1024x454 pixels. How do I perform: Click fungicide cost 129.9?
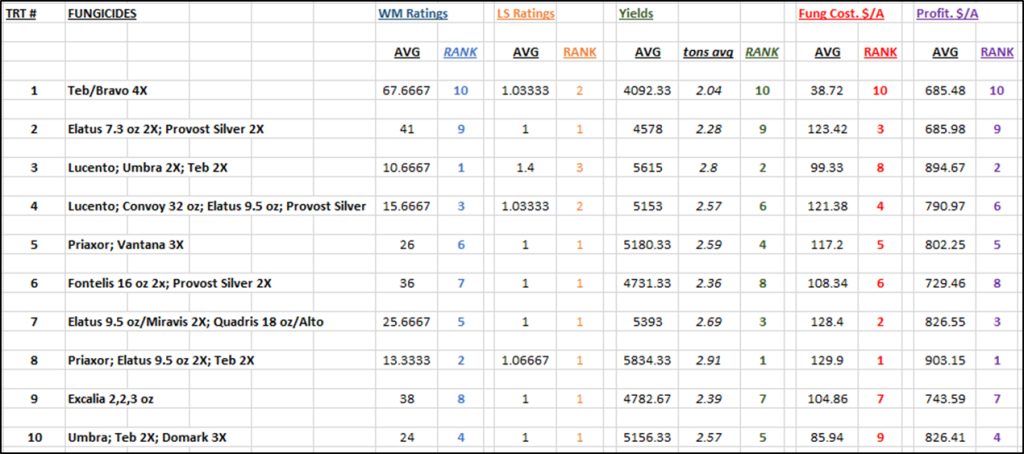coord(827,361)
